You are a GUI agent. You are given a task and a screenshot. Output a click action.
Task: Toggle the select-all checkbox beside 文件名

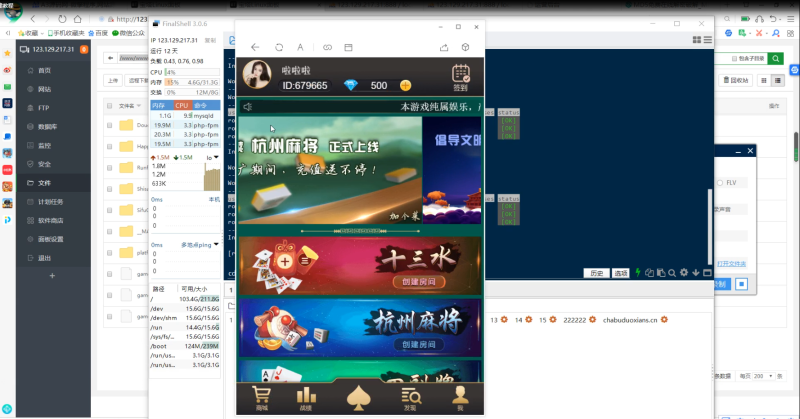coord(110,106)
